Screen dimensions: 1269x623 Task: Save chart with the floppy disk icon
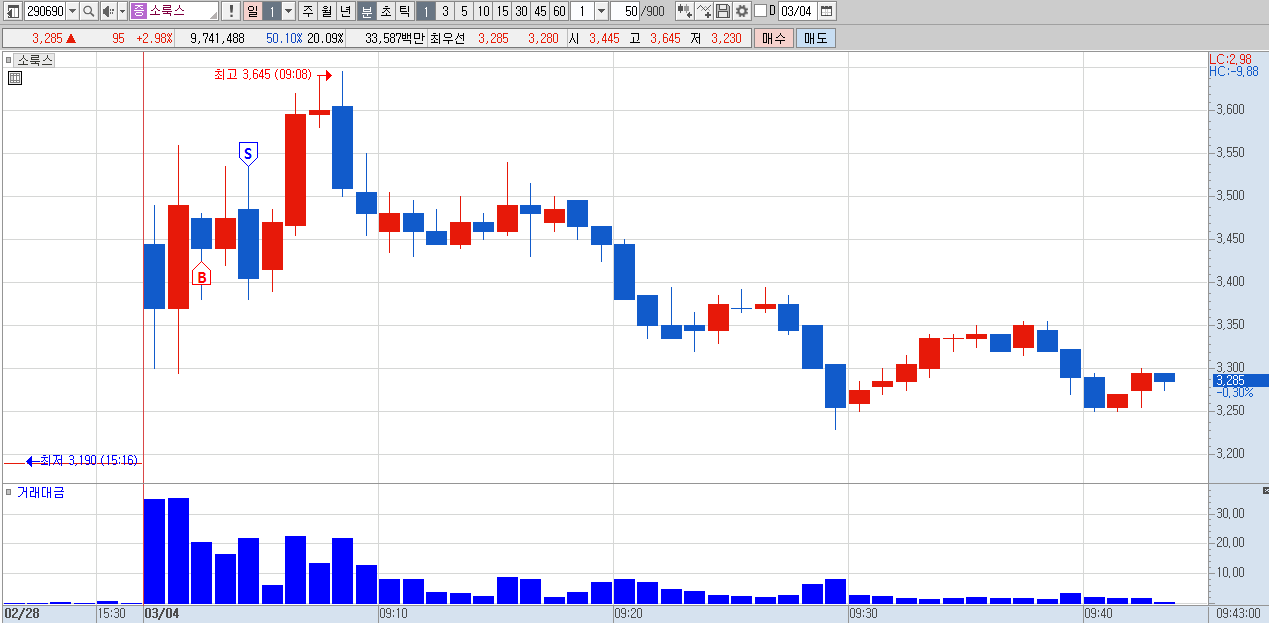[723, 11]
